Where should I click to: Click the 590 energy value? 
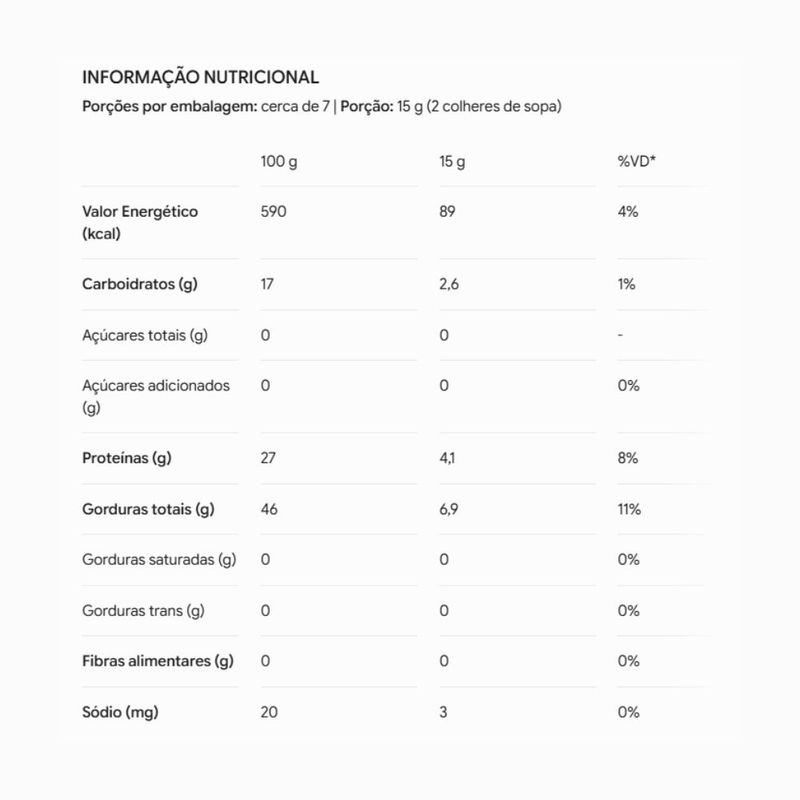click(273, 212)
